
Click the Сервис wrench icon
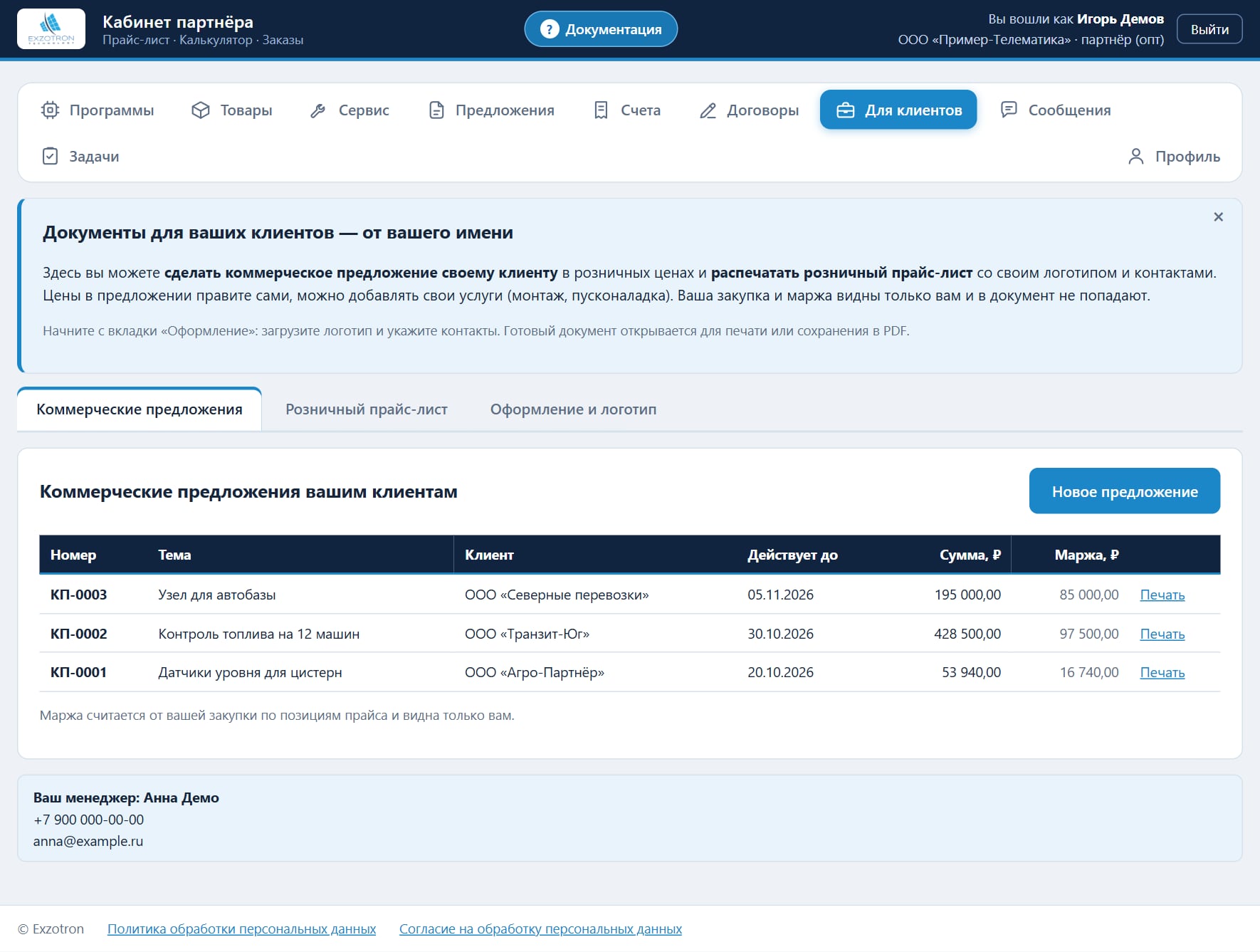(x=318, y=110)
